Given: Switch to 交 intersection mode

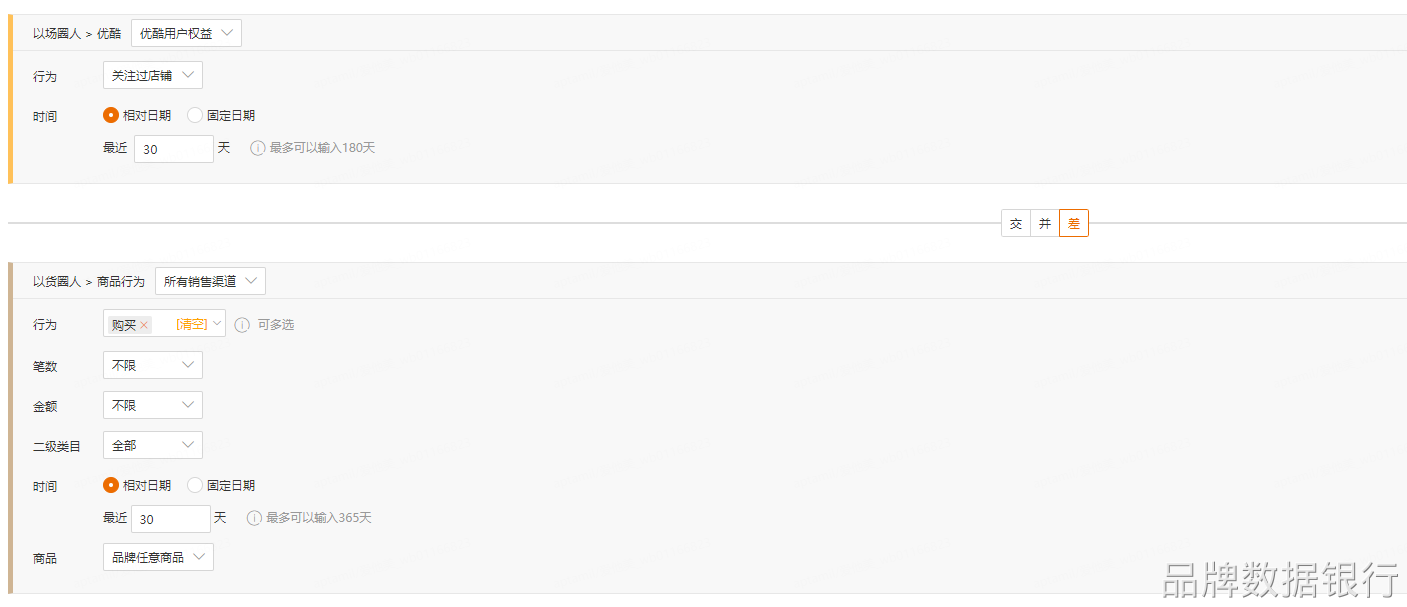Looking at the screenshot, I should pyautogui.click(x=1016, y=223).
